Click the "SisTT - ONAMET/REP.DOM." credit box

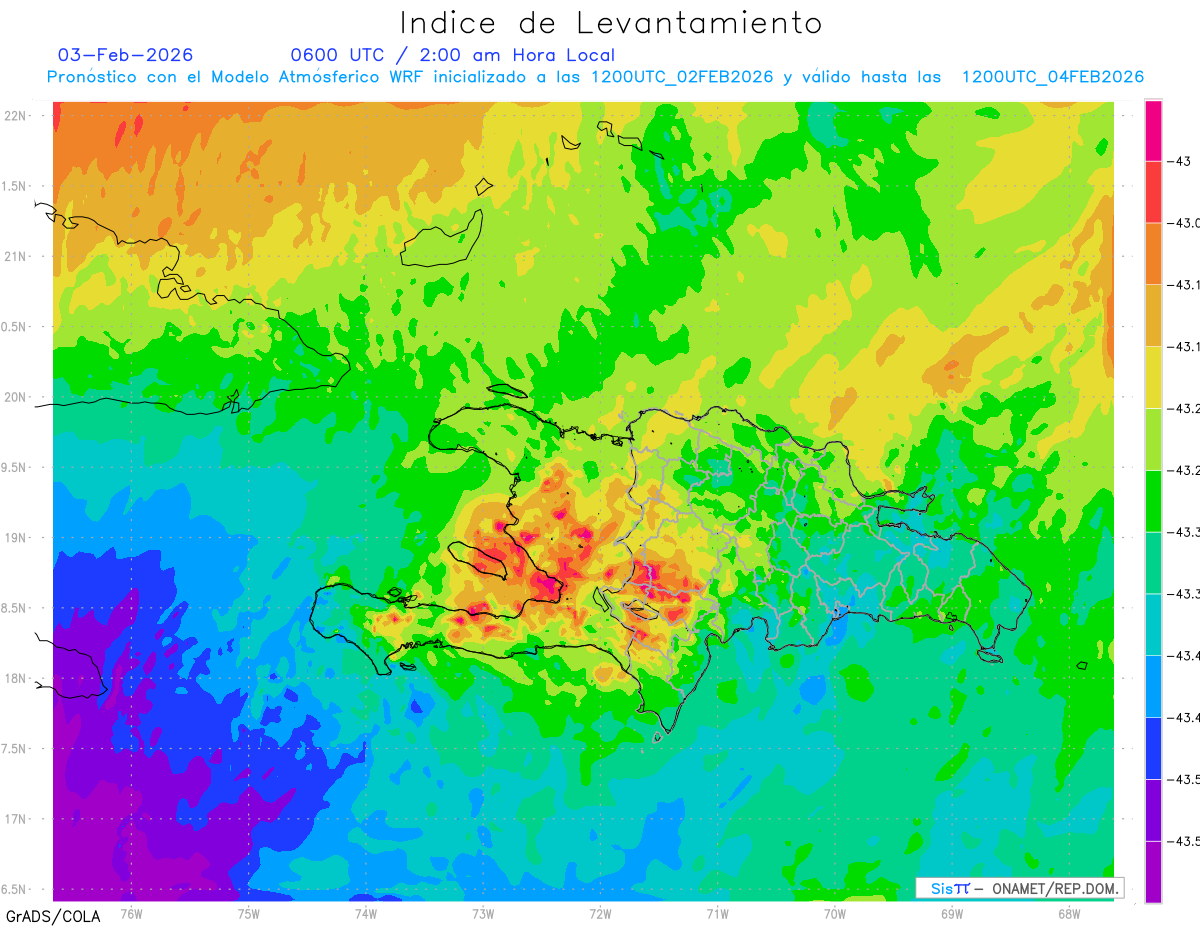click(x=1020, y=888)
